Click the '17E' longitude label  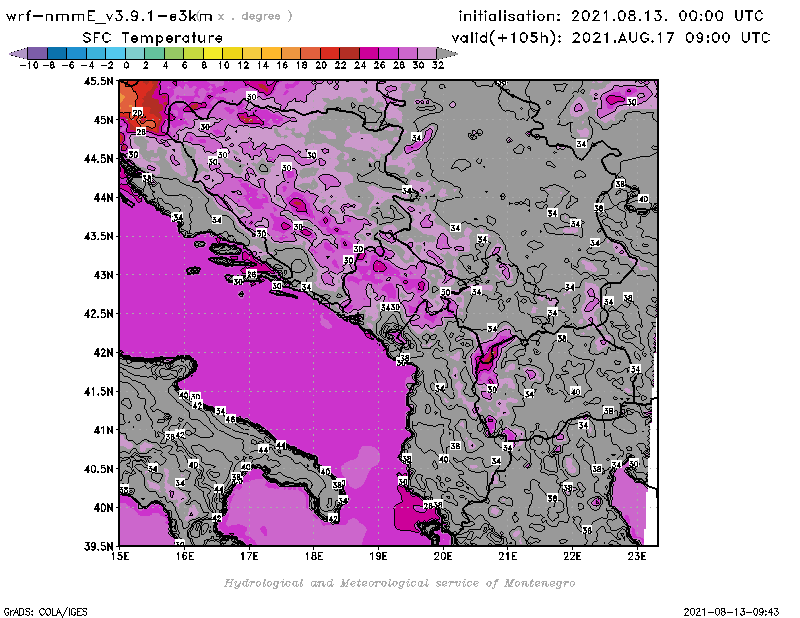coord(249,556)
